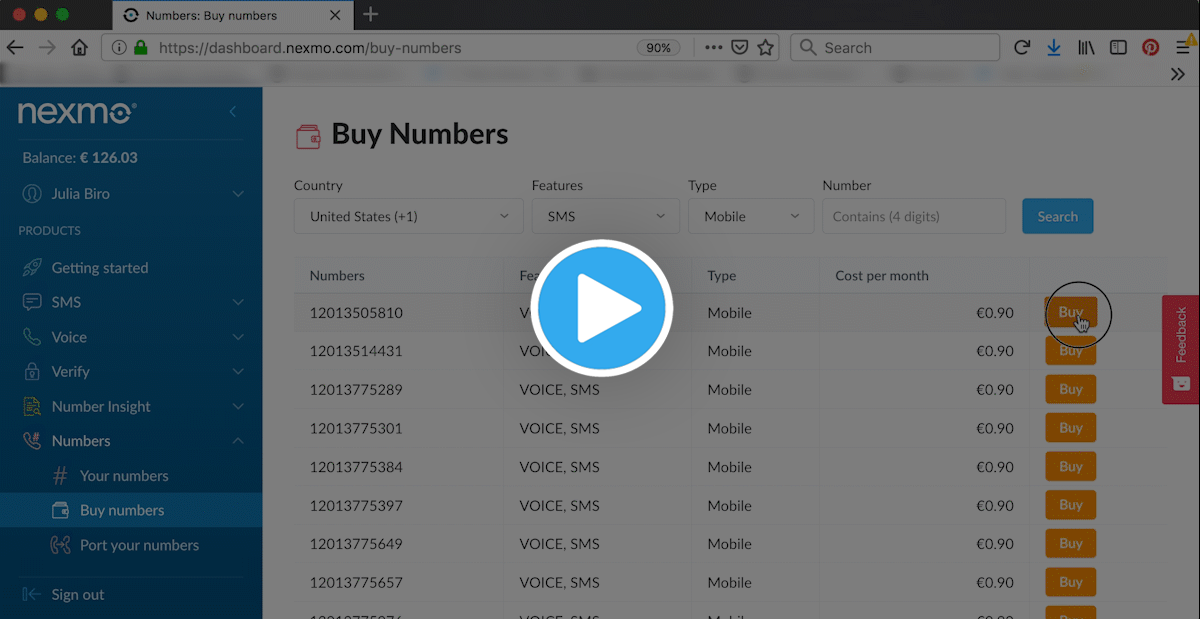Click the Cost per month header
This screenshot has width=1200, height=619.
click(882, 275)
